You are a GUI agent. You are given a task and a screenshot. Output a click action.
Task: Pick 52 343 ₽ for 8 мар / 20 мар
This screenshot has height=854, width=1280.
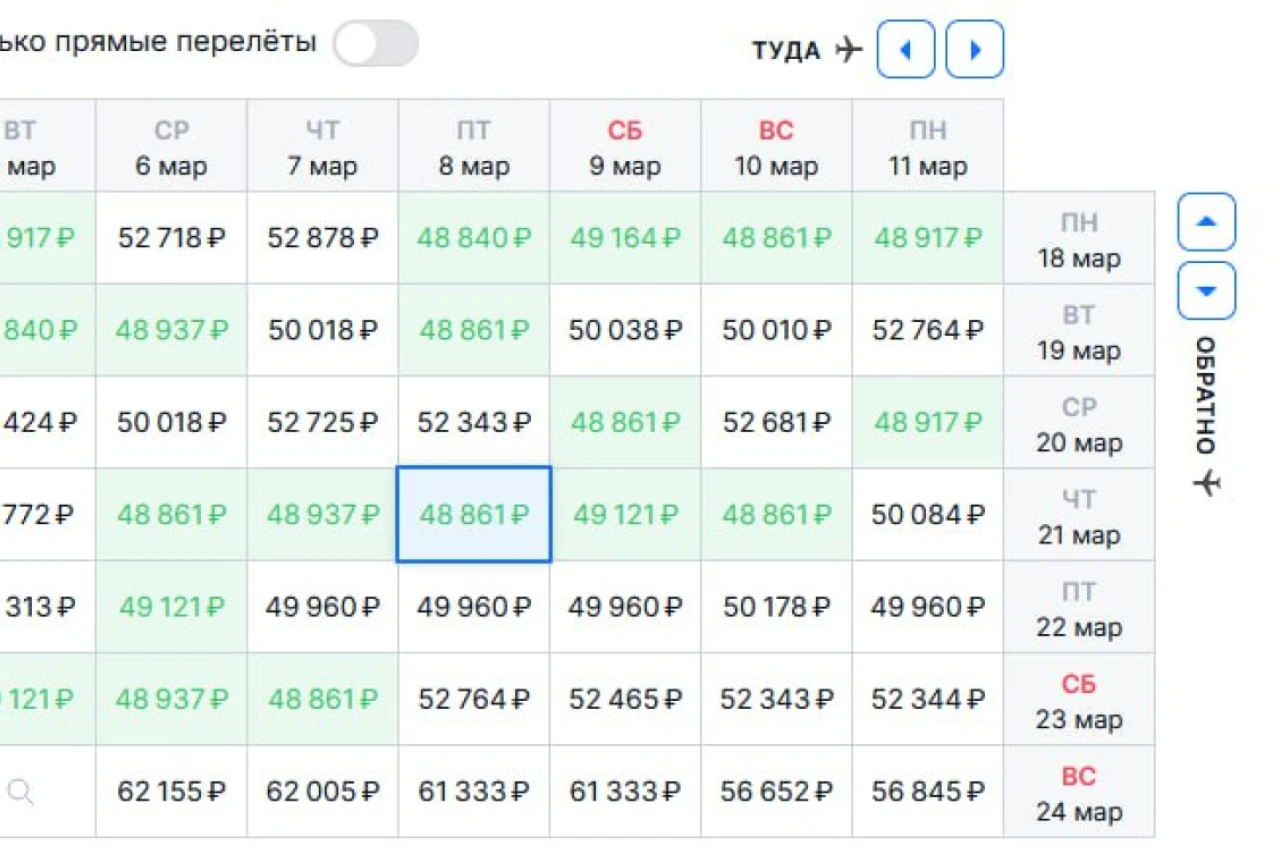[474, 422]
